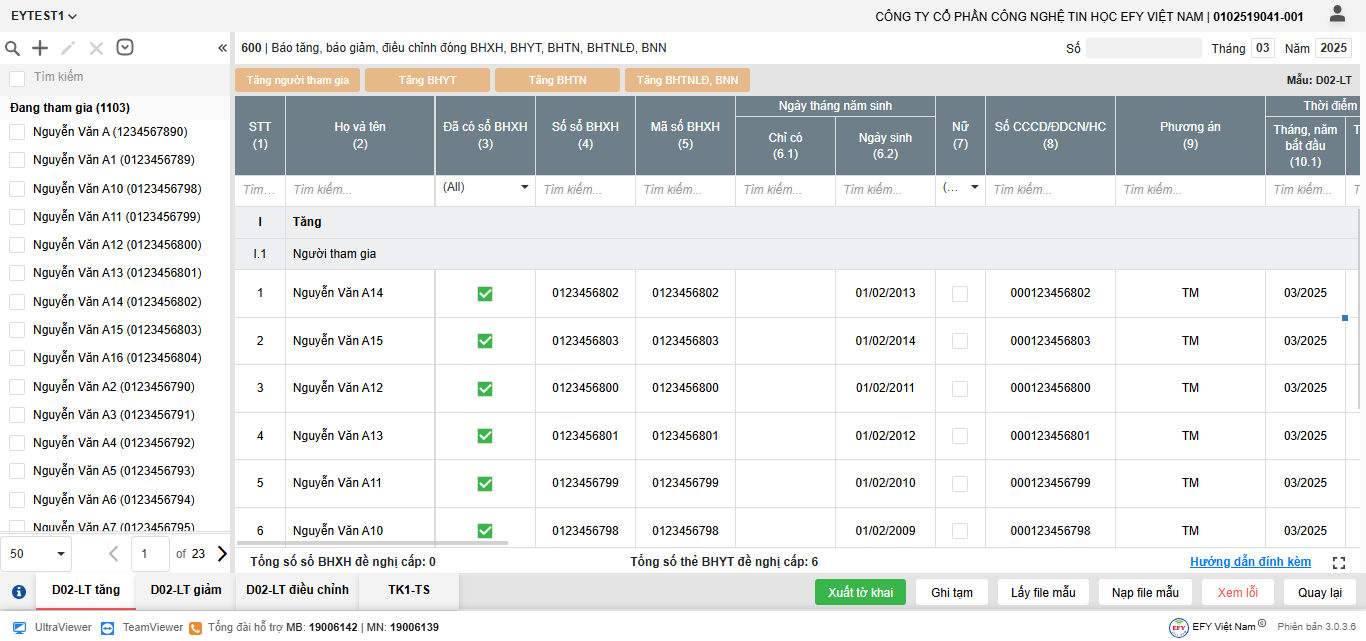Click Tăng BHTNLĐ, BNN button
The width and height of the screenshot is (1366, 641).
tap(687, 80)
